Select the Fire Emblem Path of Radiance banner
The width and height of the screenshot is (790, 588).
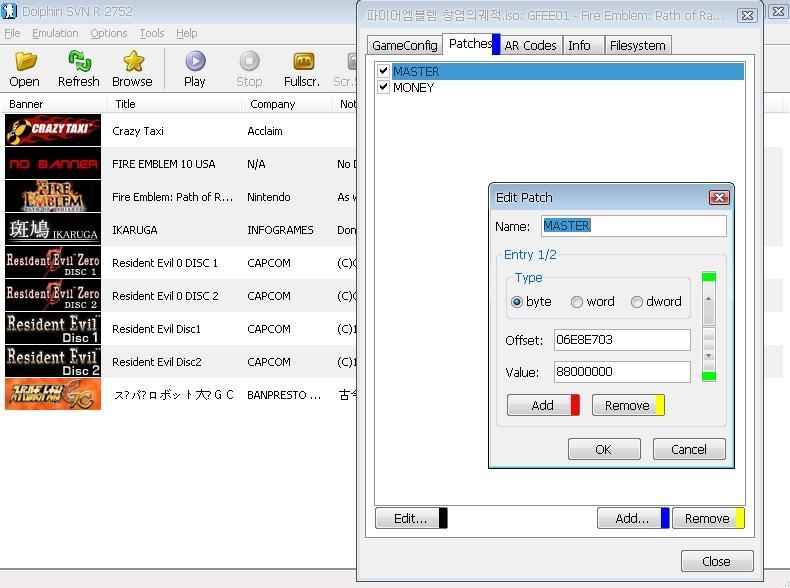53,197
